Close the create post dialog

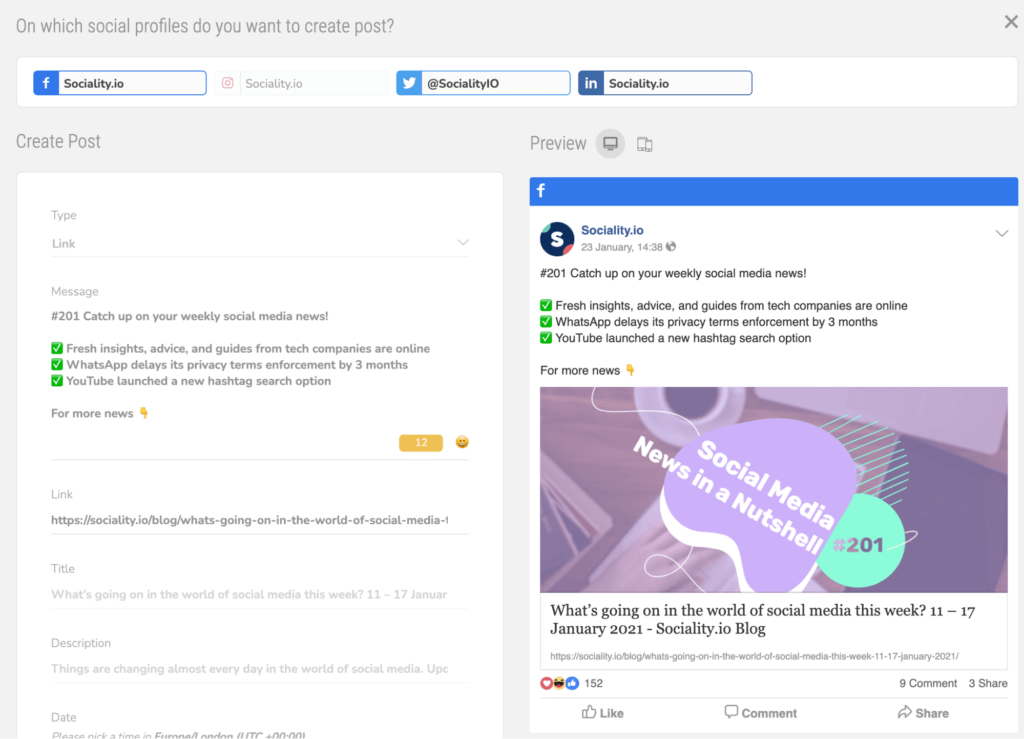tap(1011, 22)
